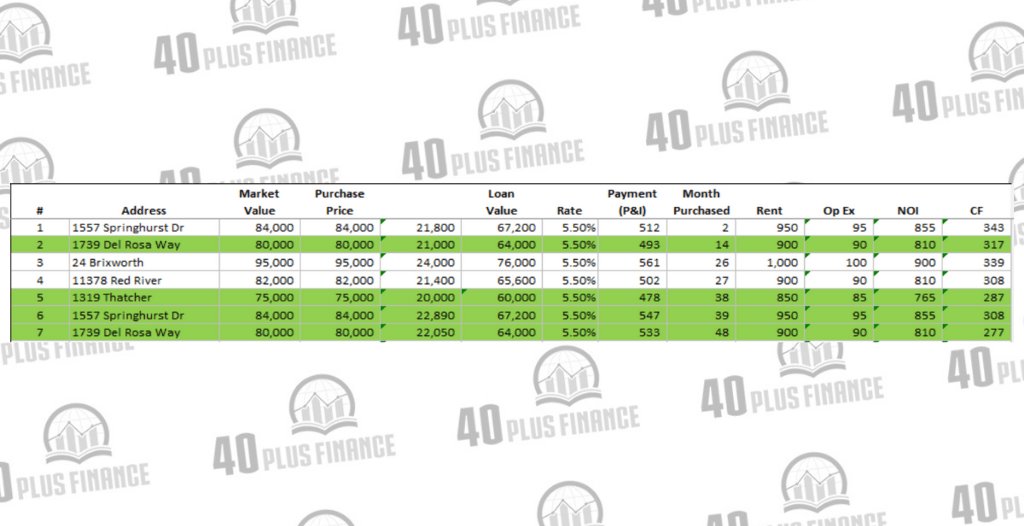Screen dimensions: 1024x526
Task: Click the 65,600 loan value cell
Action: tap(502, 280)
